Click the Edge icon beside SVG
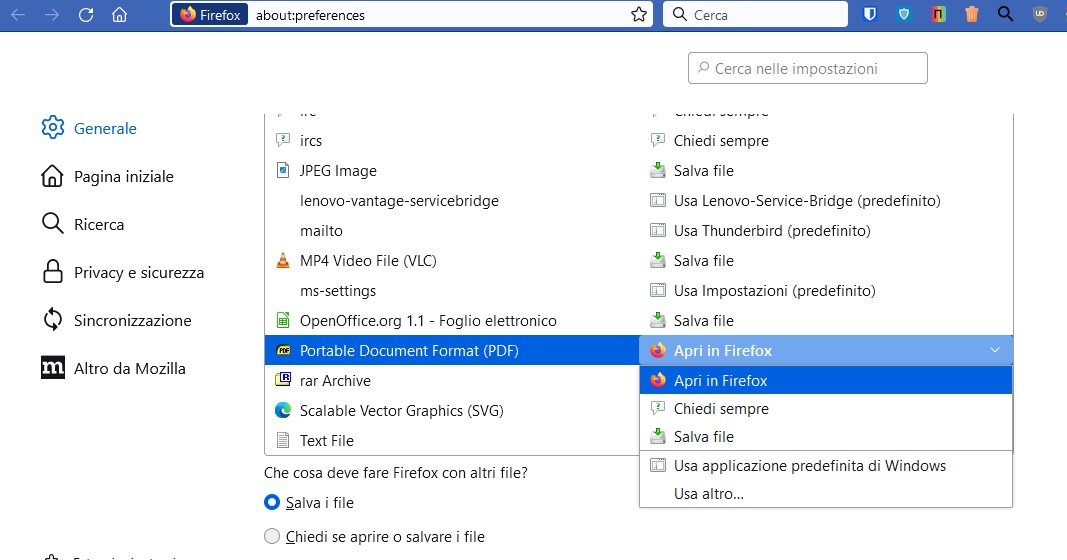This screenshot has width=1067, height=560. click(x=282, y=410)
